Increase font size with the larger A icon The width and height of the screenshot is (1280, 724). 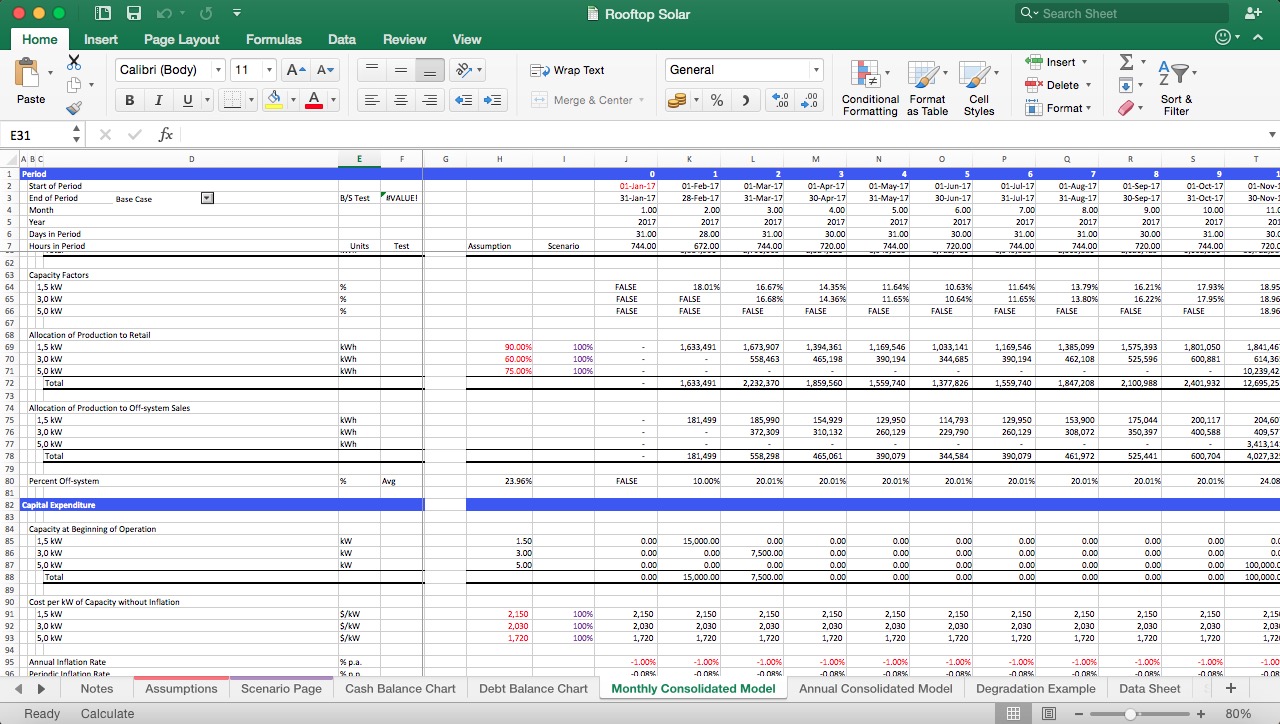[296, 70]
